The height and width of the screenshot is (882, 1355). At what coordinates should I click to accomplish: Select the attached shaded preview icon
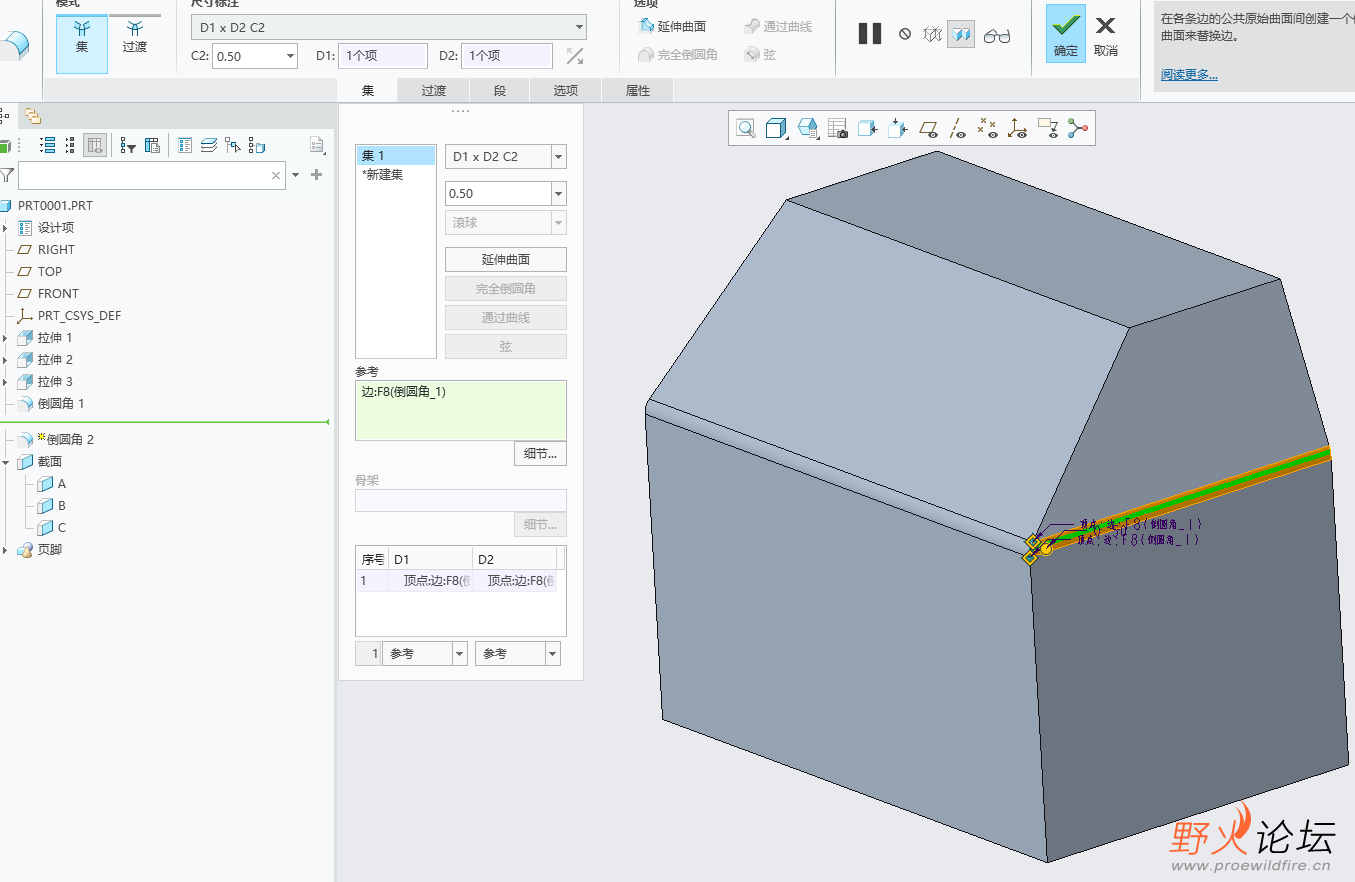coord(961,34)
